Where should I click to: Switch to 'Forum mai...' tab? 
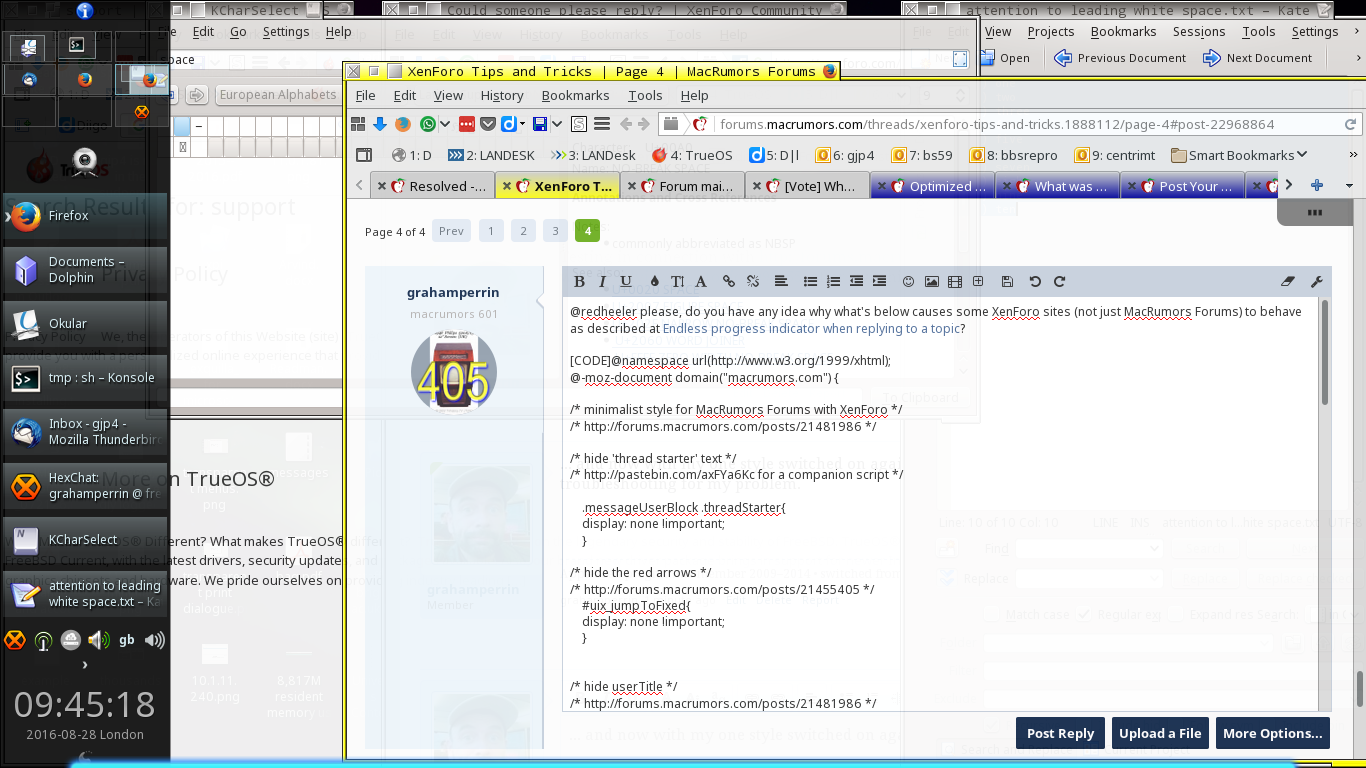(x=683, y=186)
